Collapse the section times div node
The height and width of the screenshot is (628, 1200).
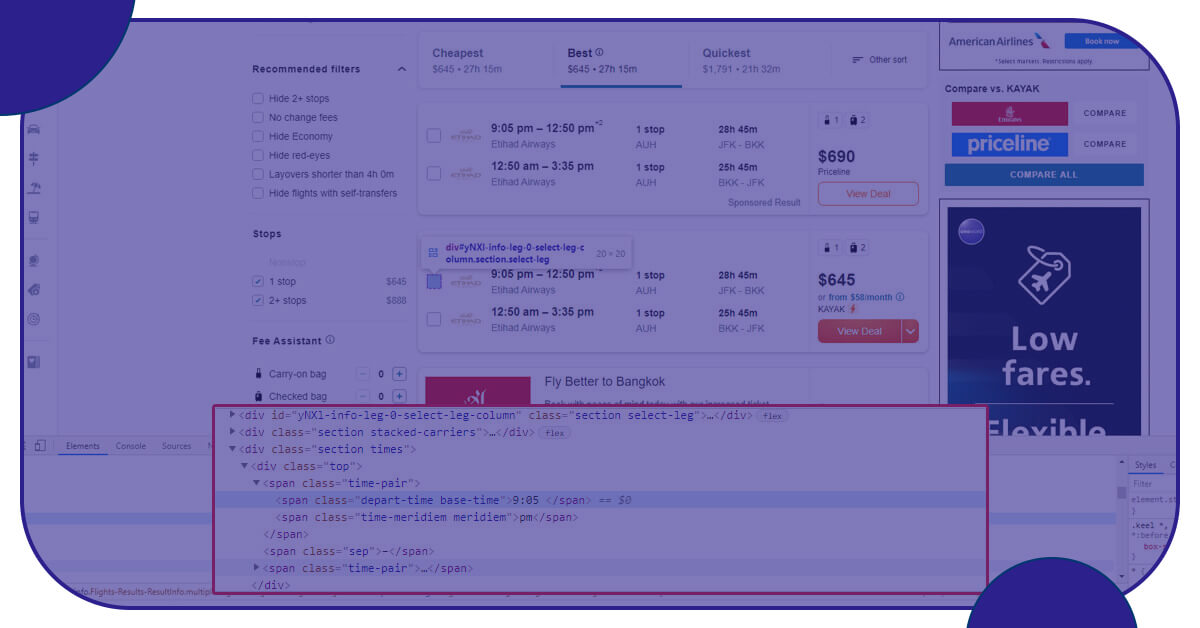[x=233, y=450]
